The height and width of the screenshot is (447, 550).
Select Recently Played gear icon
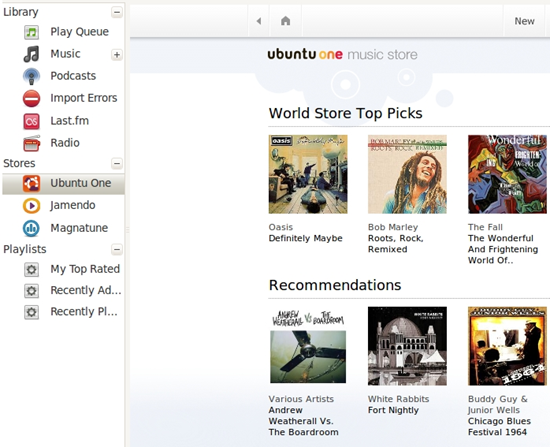[32, 312]
